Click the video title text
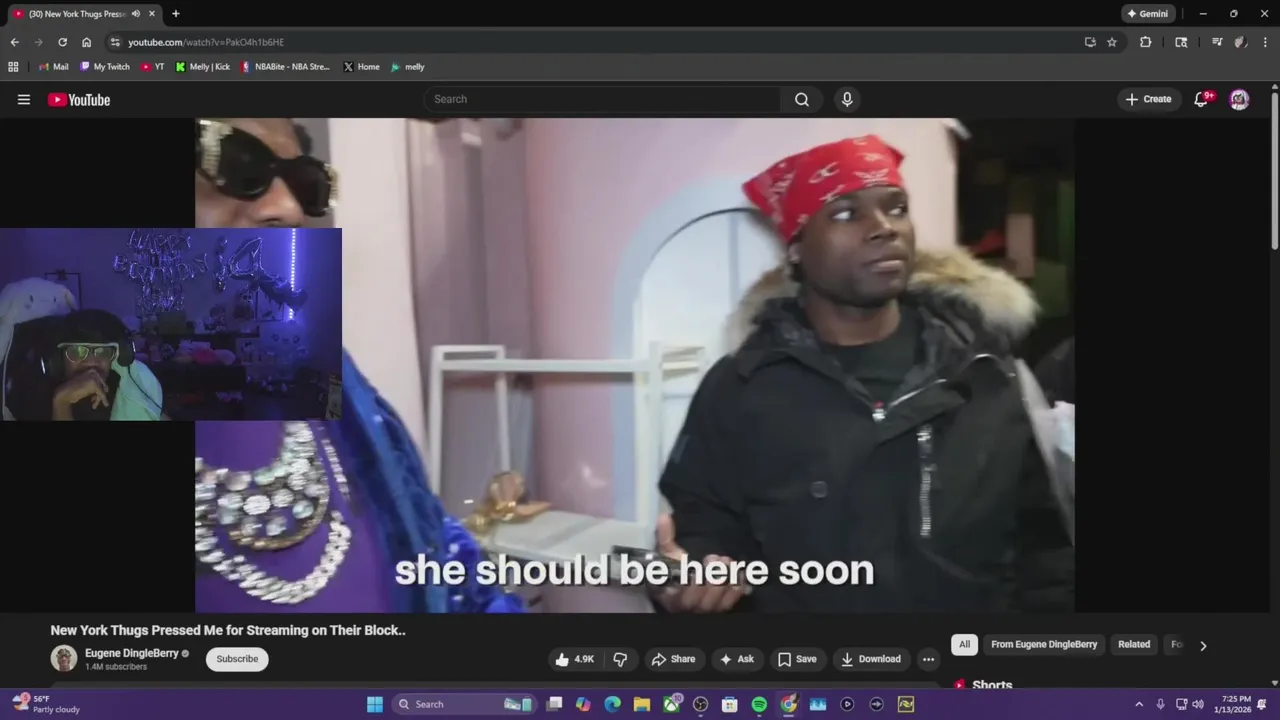The width and height of the screenshot is (1280, 720). pyautogui.click(x=228, y=630)
